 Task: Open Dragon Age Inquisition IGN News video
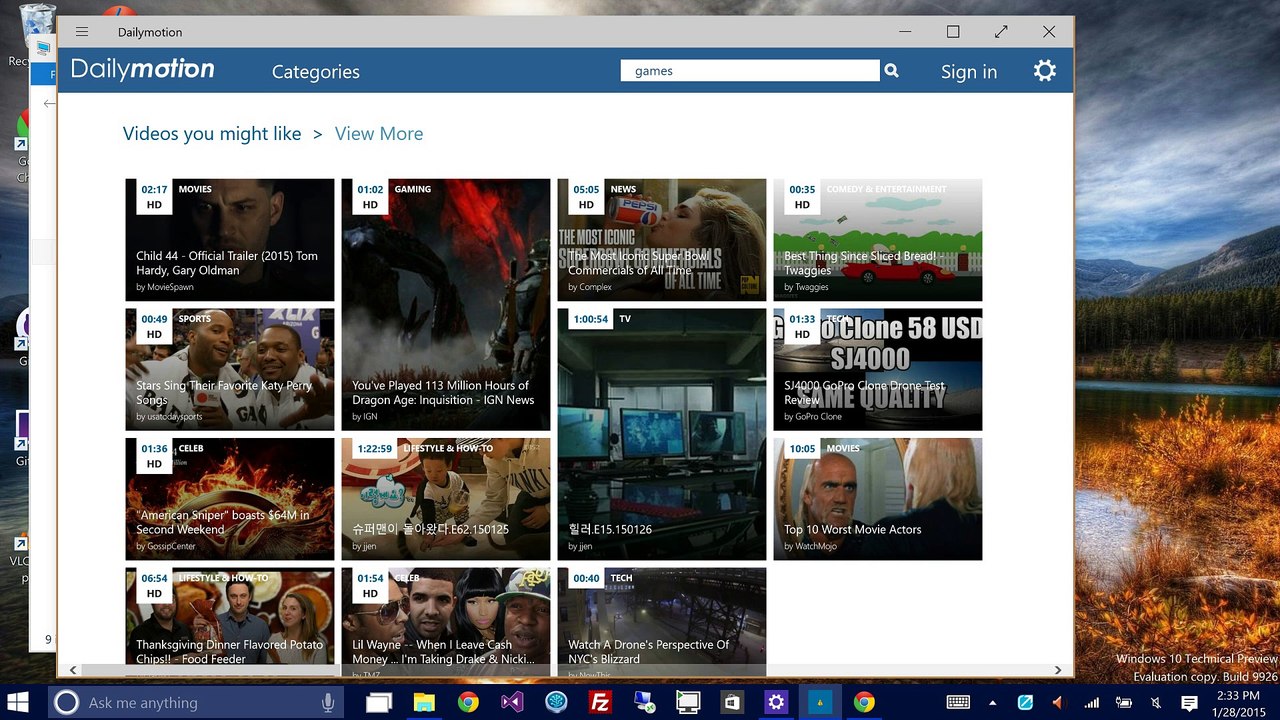click(446, 305)
